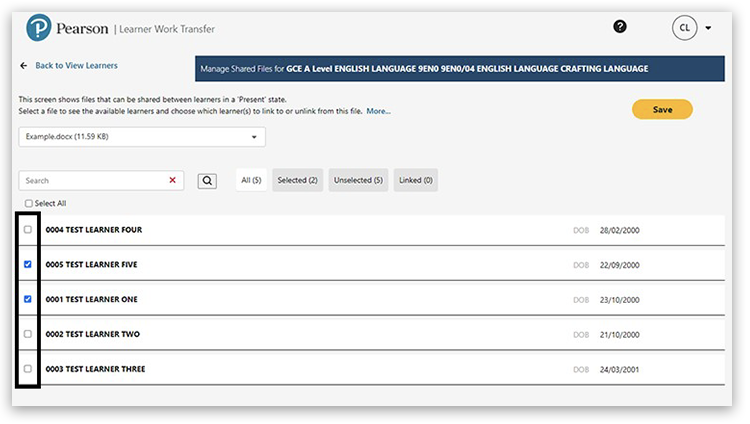
Task: Show the Selected (2) tab
Action: [297, 180]
